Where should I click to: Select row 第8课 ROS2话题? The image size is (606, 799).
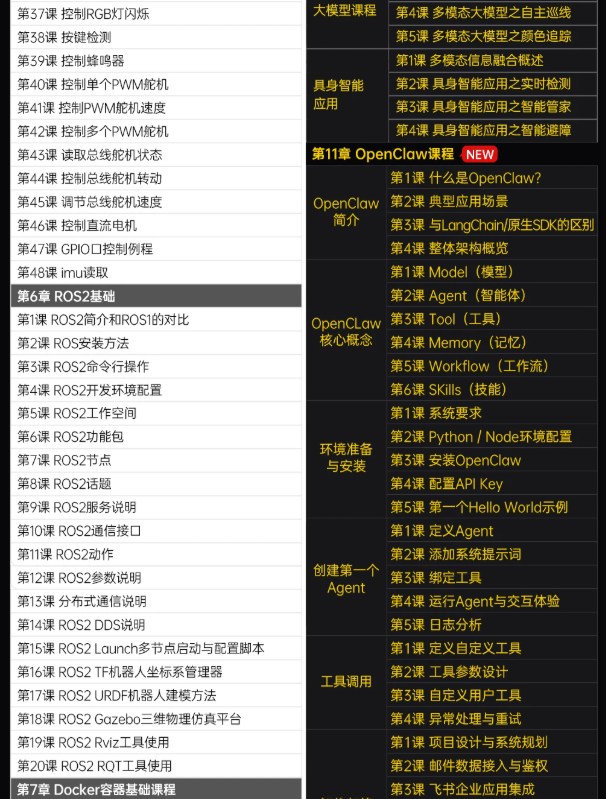156,484
